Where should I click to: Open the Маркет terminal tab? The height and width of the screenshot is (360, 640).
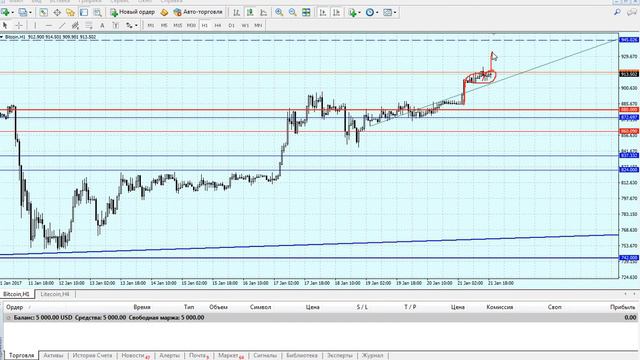click(231, 356)
